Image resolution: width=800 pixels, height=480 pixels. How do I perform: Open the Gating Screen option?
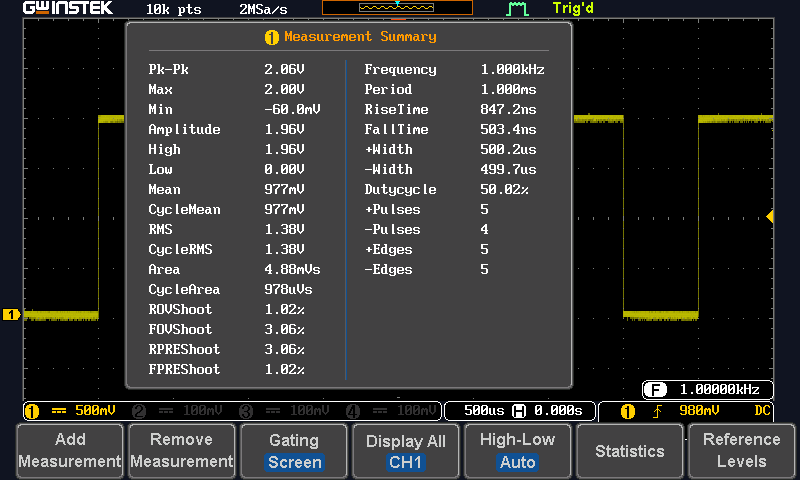[x=294, y=451]
